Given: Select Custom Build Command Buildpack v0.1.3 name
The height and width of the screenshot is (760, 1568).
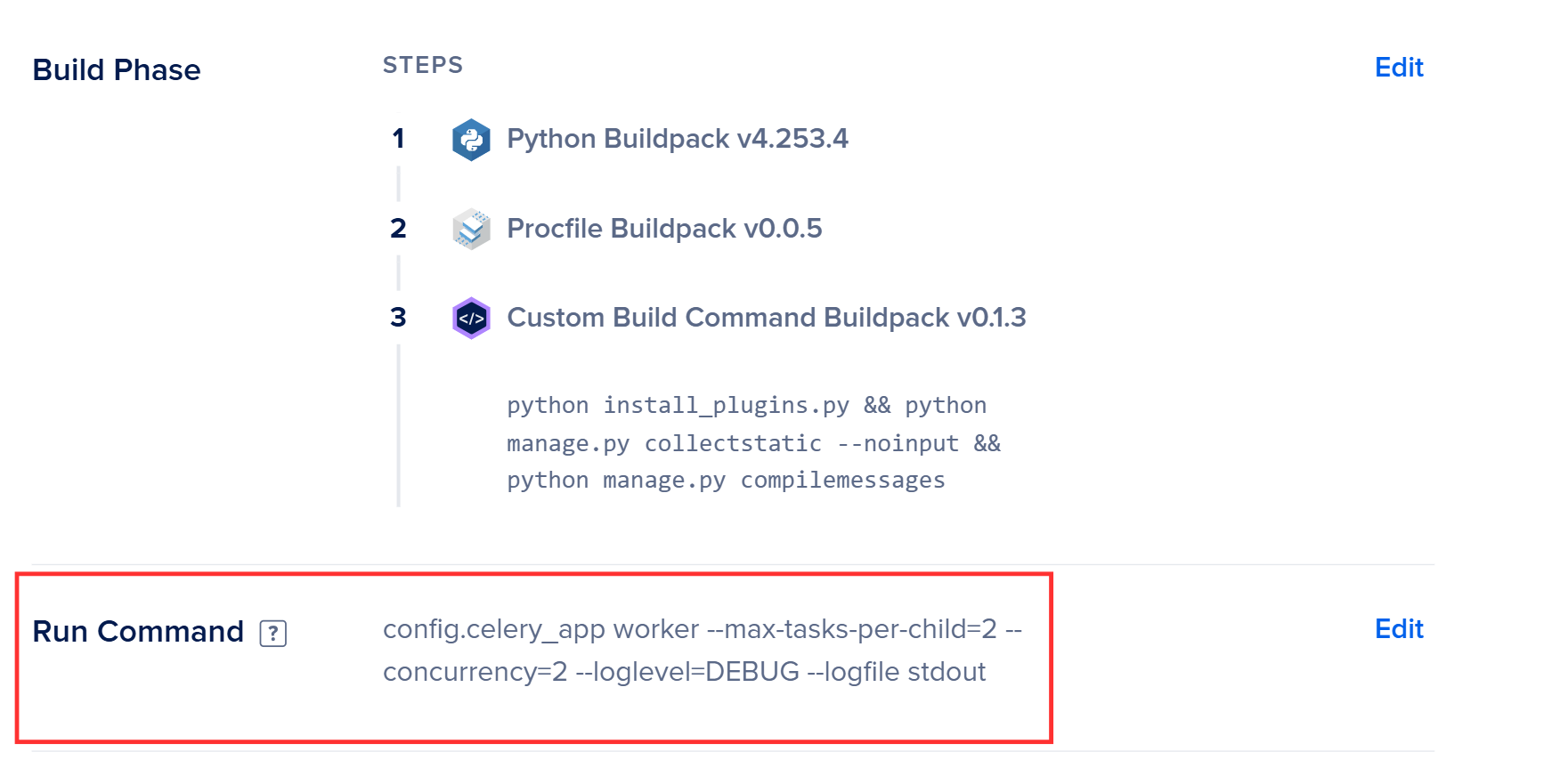Looking at the screenshot, I should (x=766, y=318).
